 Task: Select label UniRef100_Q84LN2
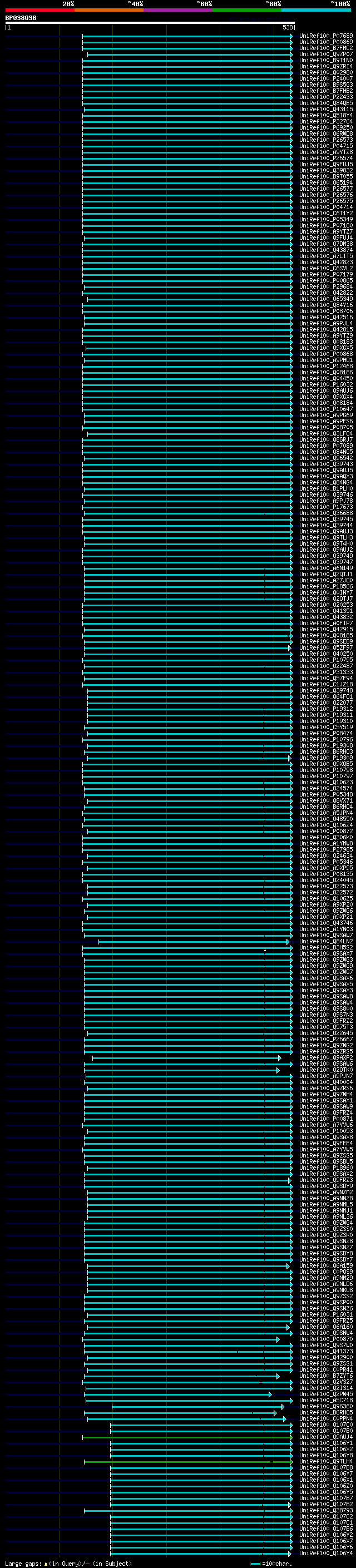326,942
